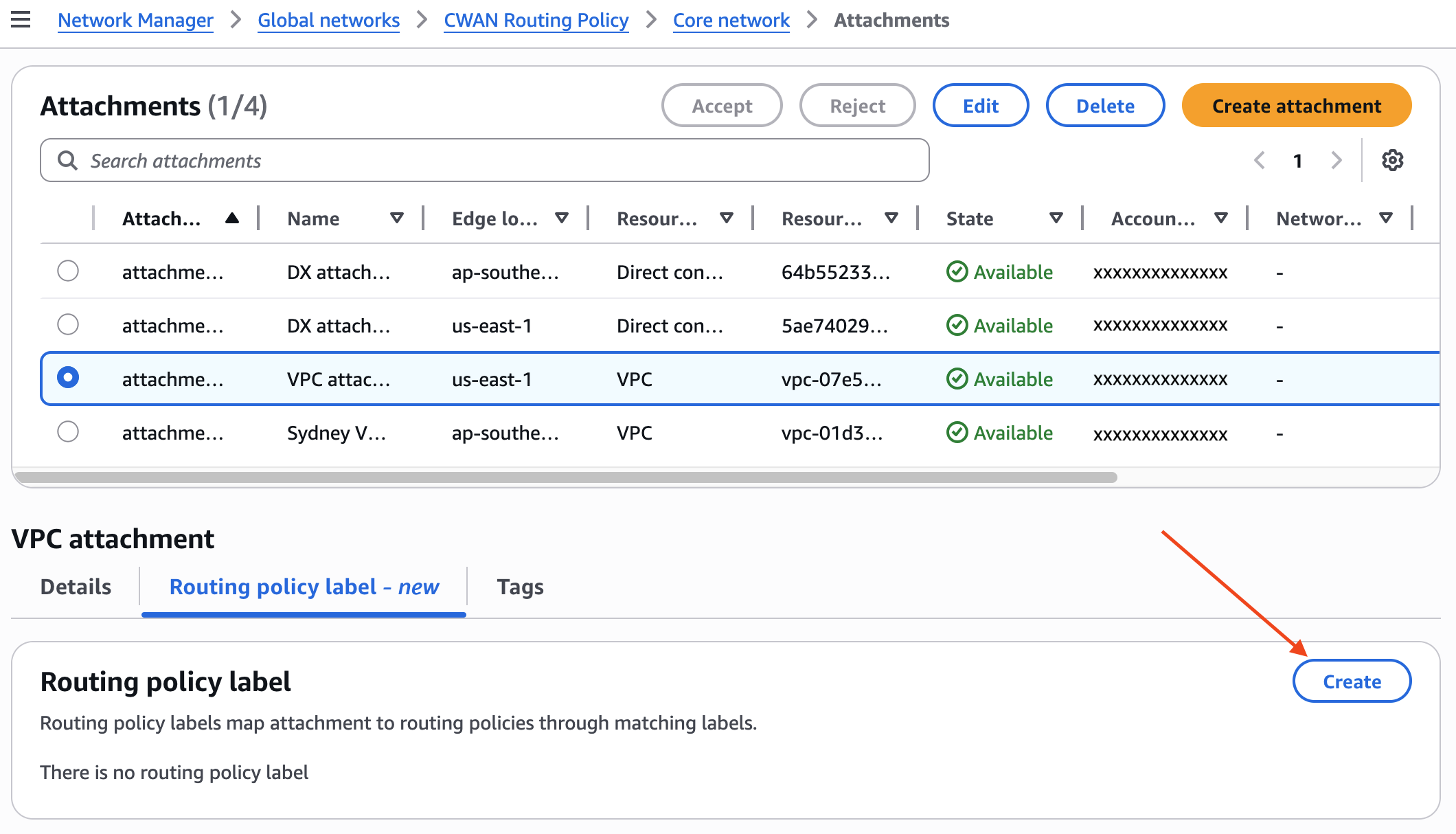Click the previous page chevron

(1259, 160)
